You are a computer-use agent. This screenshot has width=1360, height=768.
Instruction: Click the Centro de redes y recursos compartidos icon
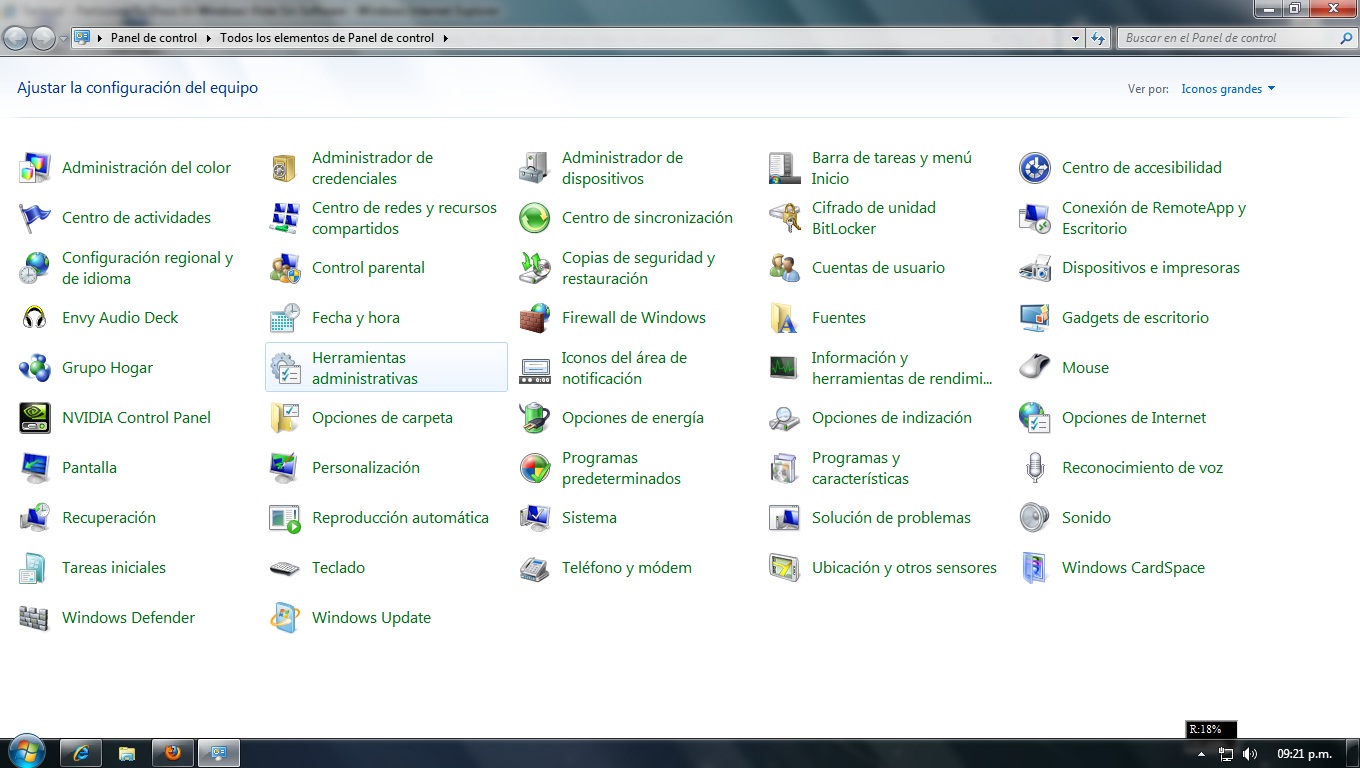285,218
